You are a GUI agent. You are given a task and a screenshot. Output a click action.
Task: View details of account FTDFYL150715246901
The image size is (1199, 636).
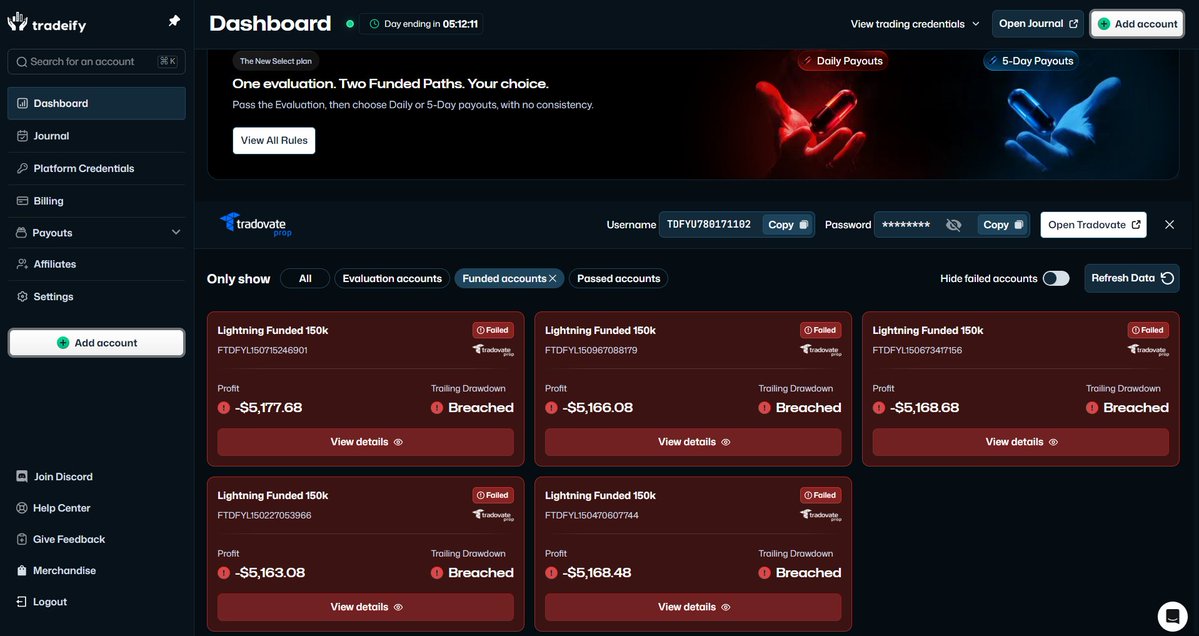(x=366, y=442)
